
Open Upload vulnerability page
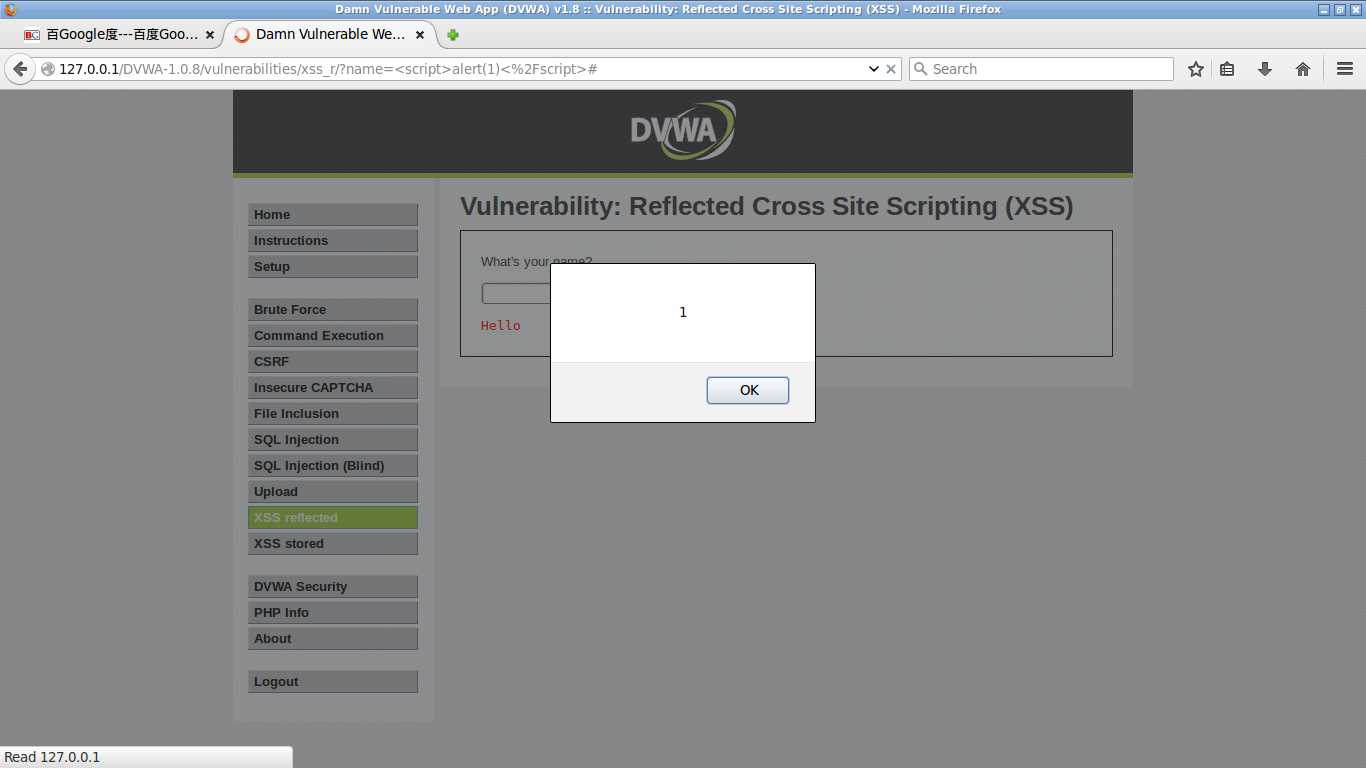pos(333,492)
